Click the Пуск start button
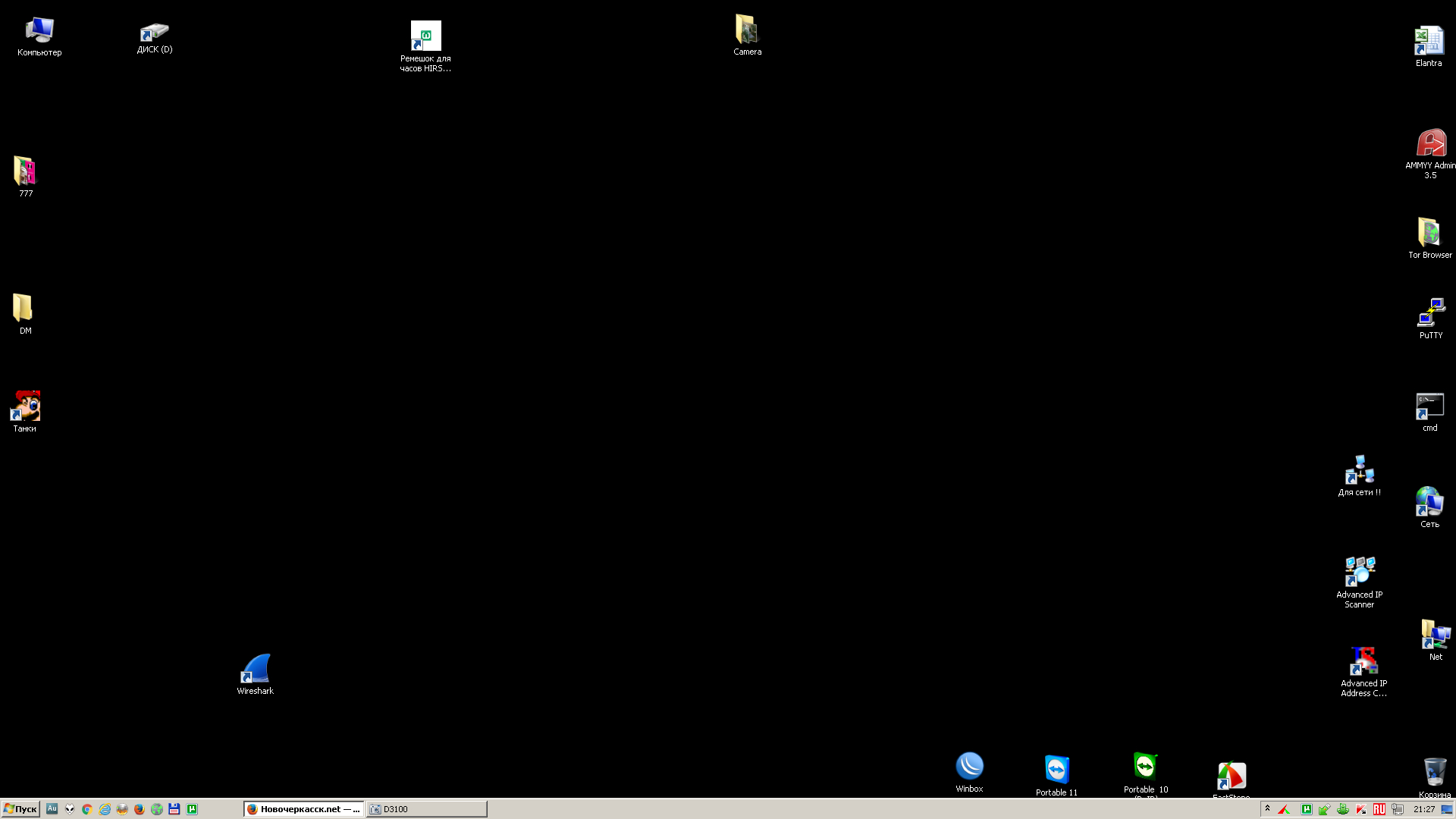The width and height of the screenshot is (1456, 819). coord(20,809)
